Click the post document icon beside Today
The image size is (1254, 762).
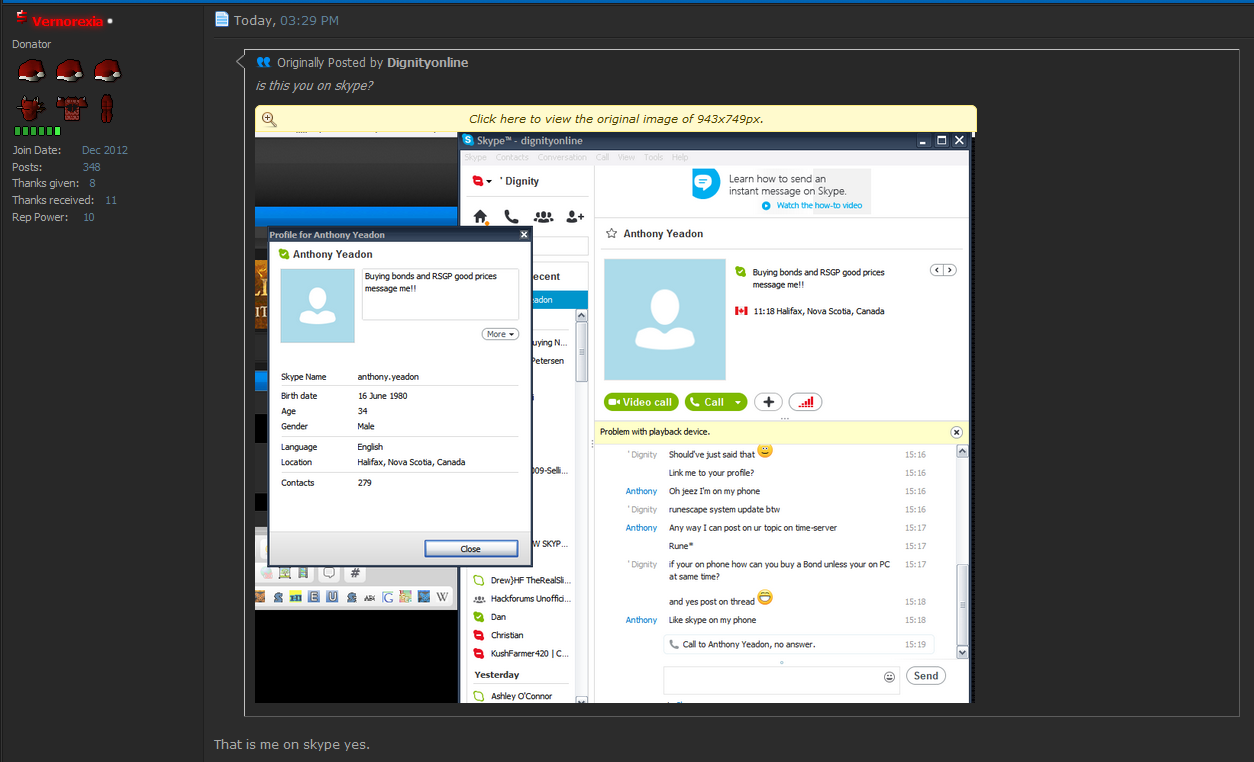click(222, 19)
